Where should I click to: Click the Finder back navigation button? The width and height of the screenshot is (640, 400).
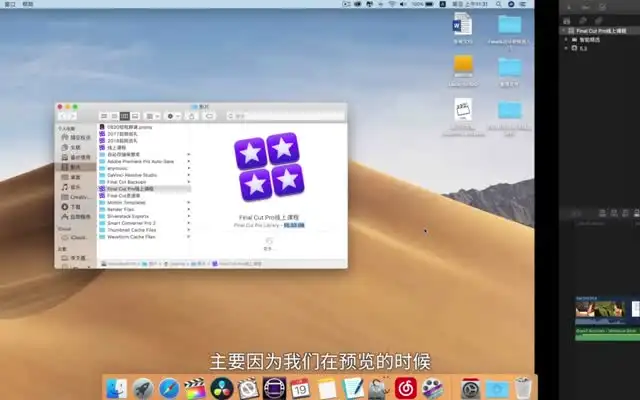[x=64, y=116]
